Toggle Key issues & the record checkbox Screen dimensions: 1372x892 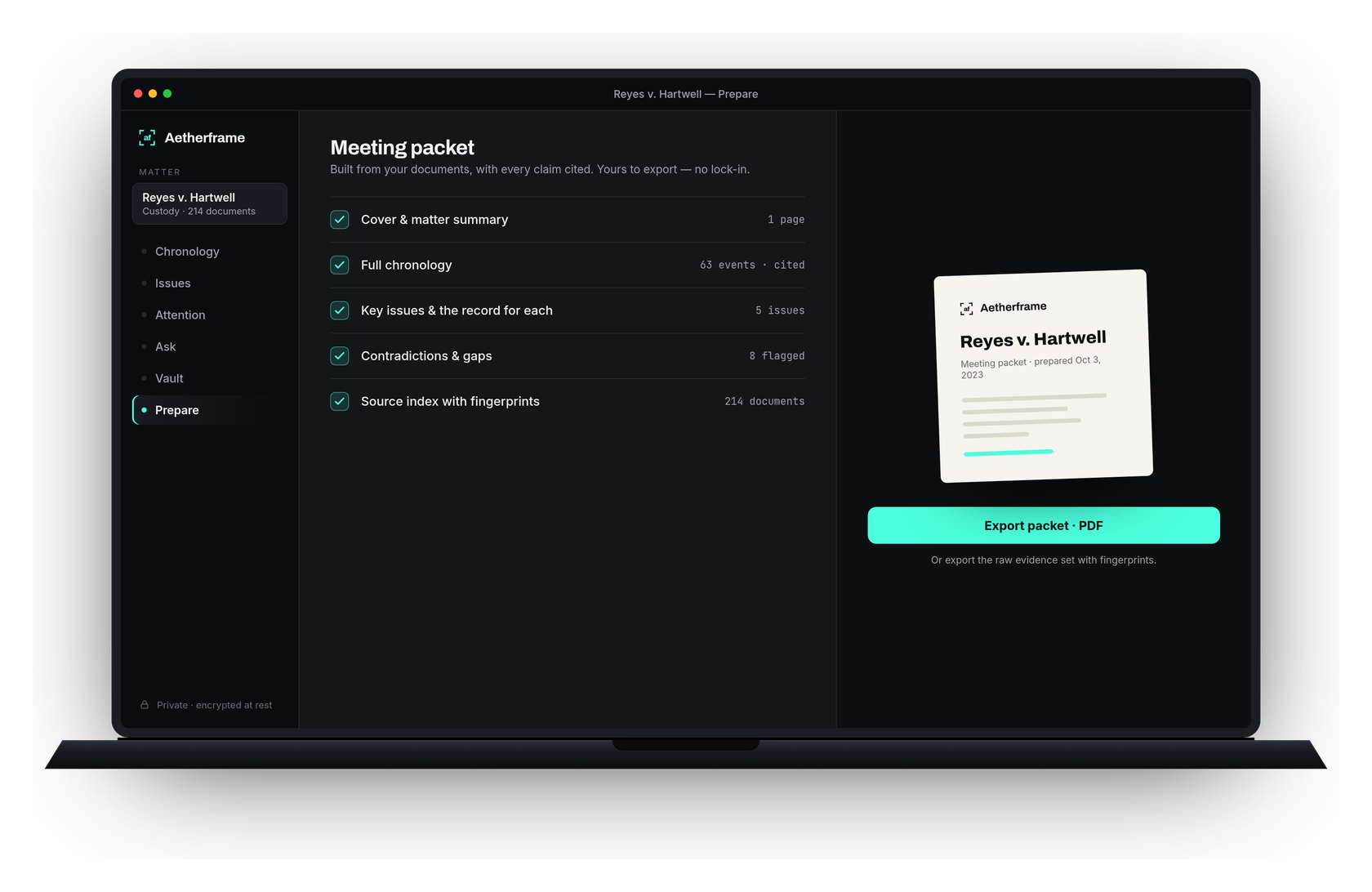click(x=340, y=310)
